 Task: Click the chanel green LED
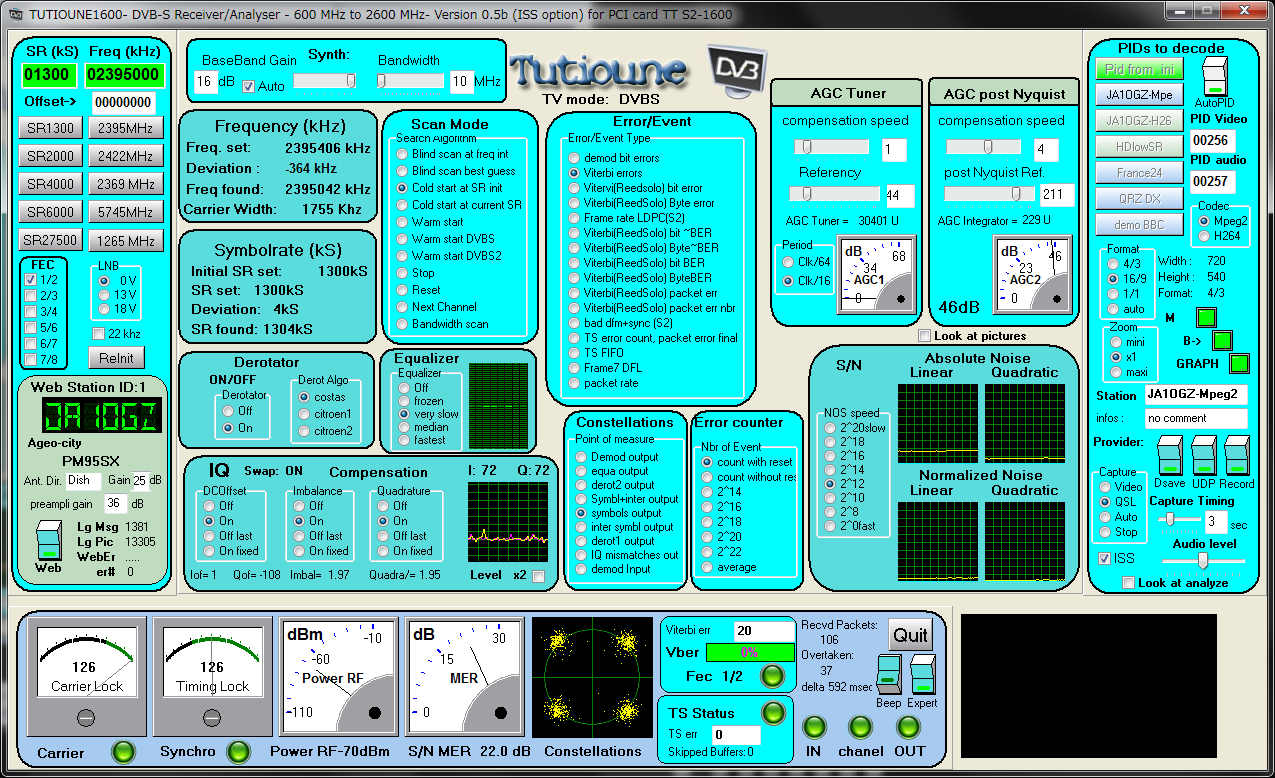[860, 727]
